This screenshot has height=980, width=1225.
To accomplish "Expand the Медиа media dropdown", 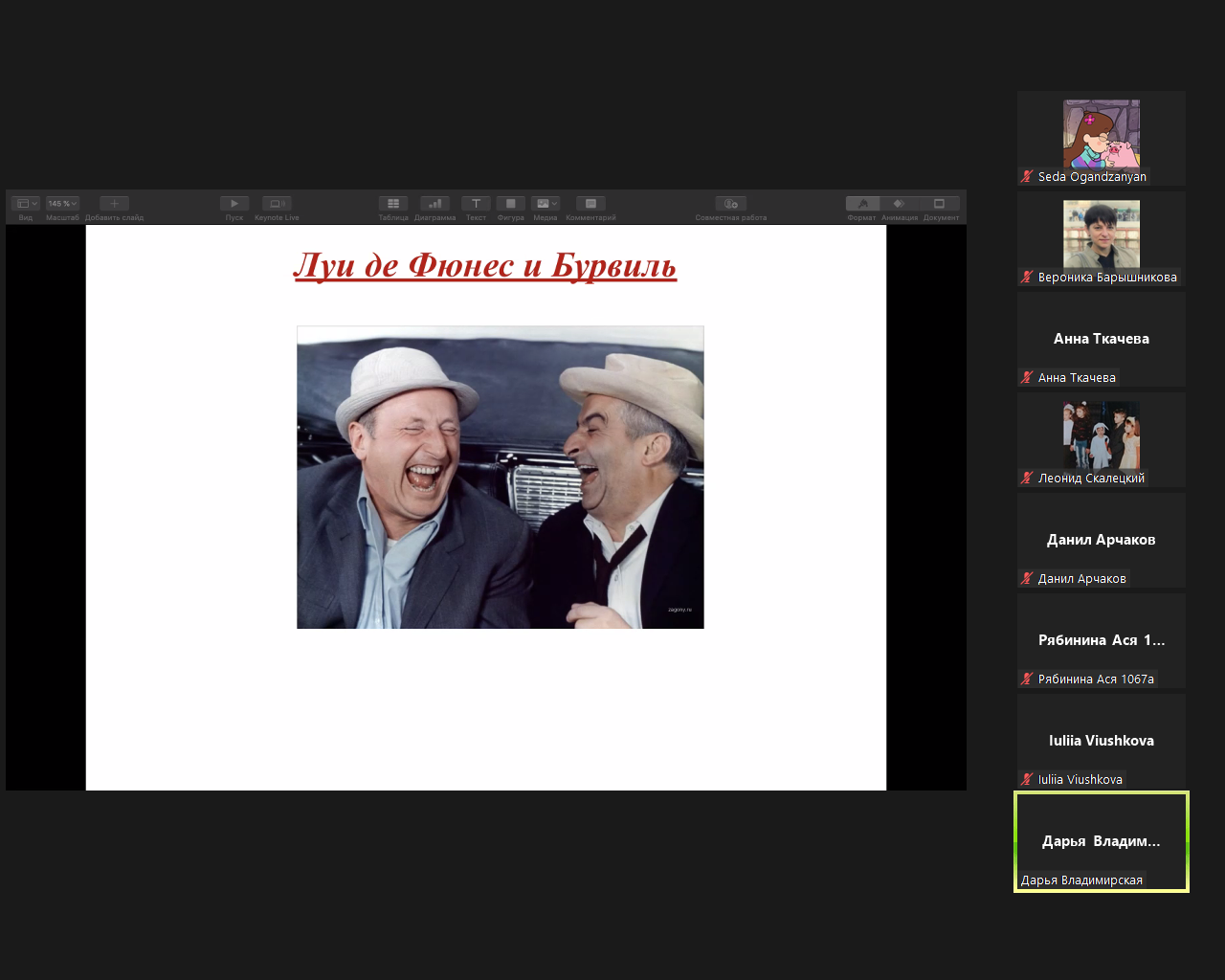I will click(x=546, y=204).
